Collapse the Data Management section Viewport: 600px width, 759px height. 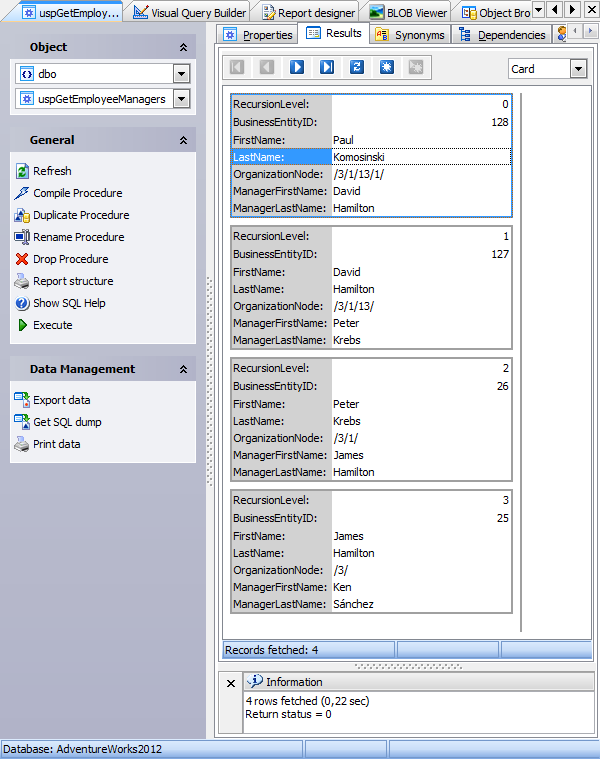[x=183, y=370]
